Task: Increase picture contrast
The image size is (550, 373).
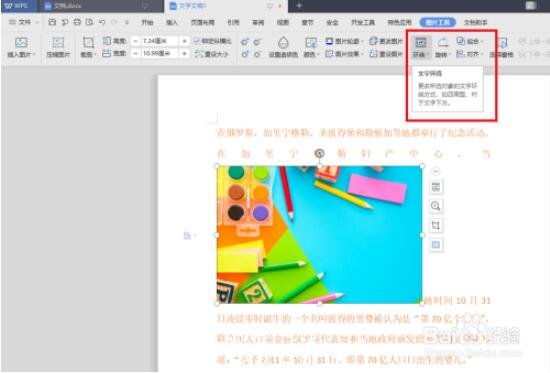Action: [245, 42]
